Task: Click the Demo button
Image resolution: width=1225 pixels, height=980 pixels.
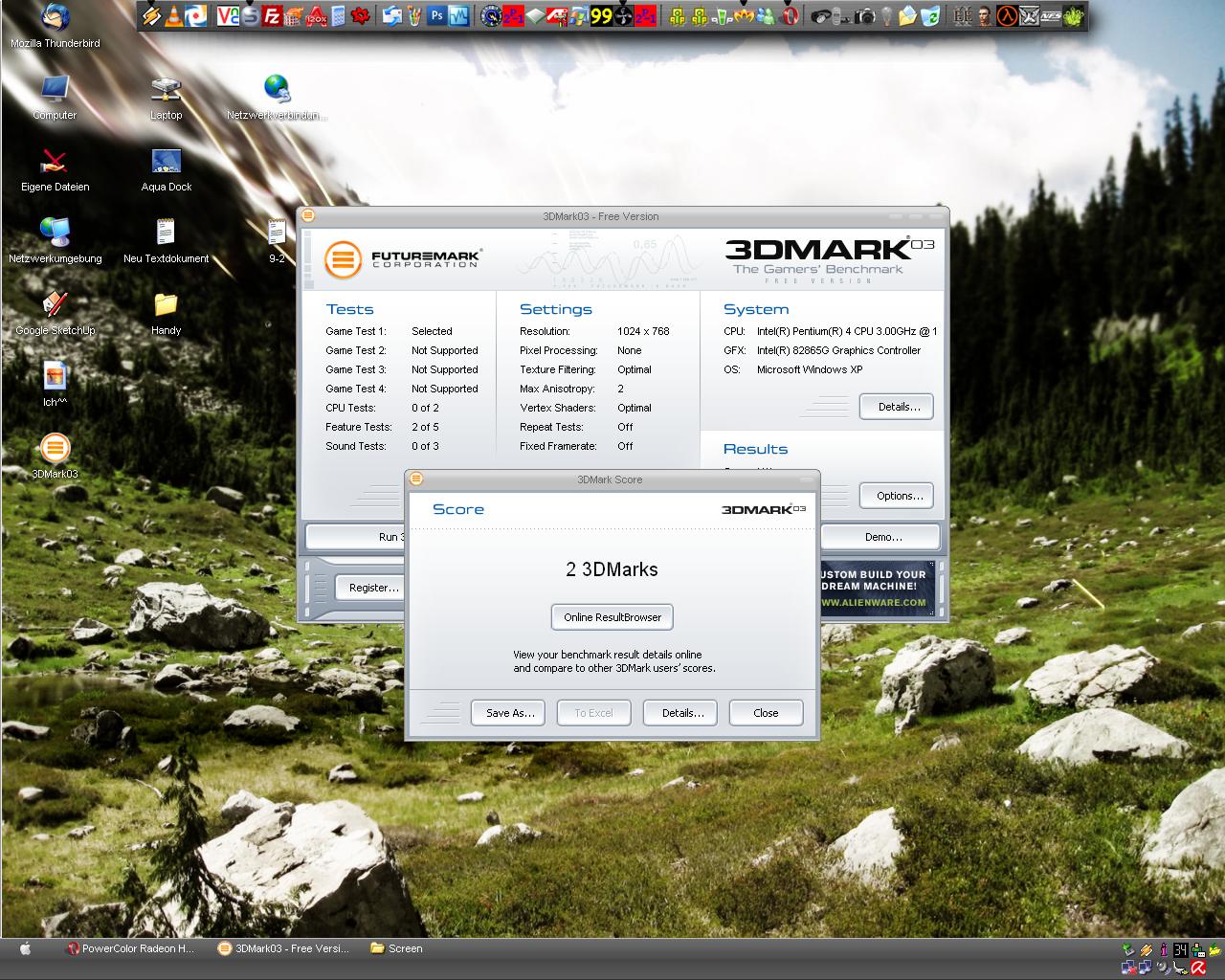Action: pyautogui.click(x=881, y=537)
